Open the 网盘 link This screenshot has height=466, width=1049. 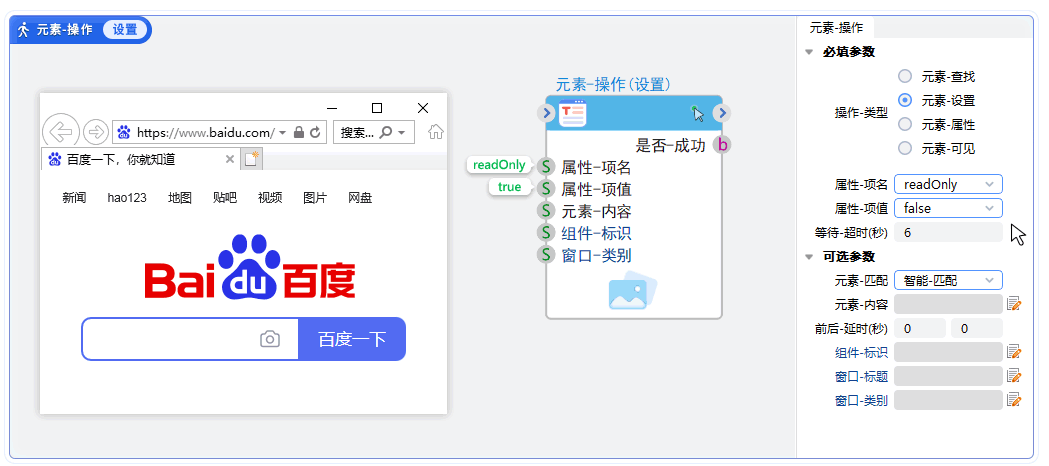360,198
